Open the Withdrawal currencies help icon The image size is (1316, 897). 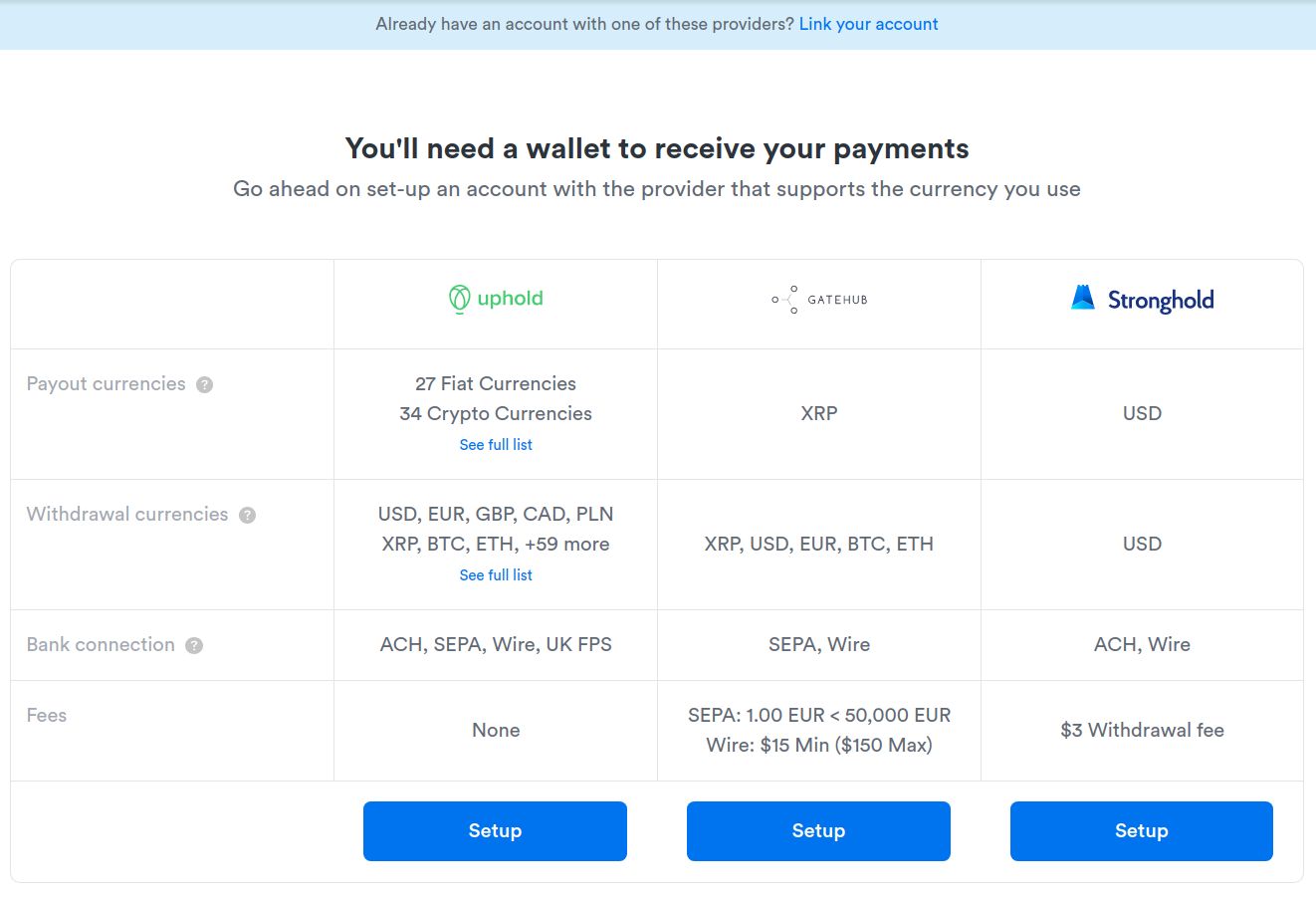tap(247, 516)
